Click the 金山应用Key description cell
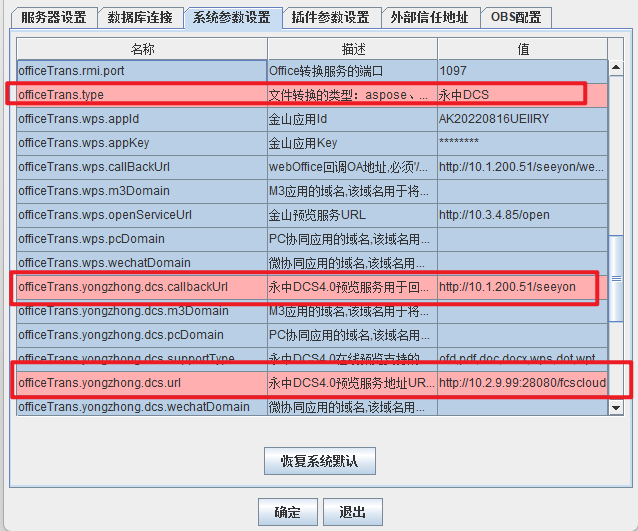638x531 pixels. [x=352, y=143]
